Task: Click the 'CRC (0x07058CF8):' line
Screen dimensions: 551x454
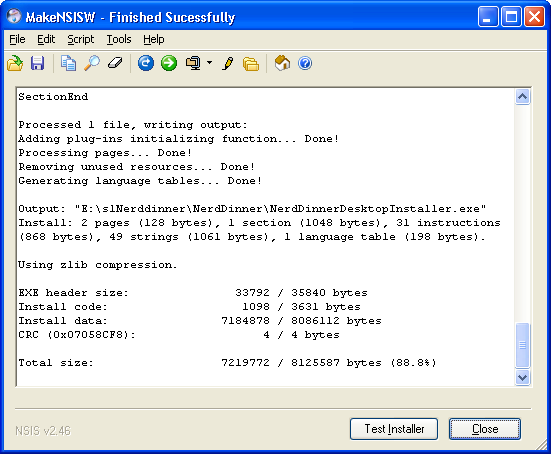Action: 179,335
